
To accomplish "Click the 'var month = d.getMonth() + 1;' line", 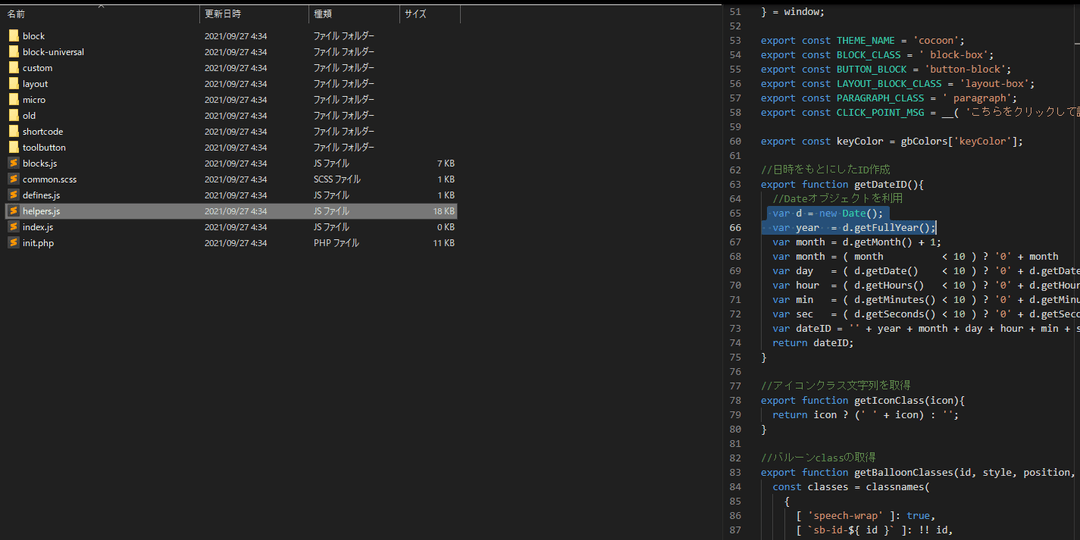I will [856, 242].
